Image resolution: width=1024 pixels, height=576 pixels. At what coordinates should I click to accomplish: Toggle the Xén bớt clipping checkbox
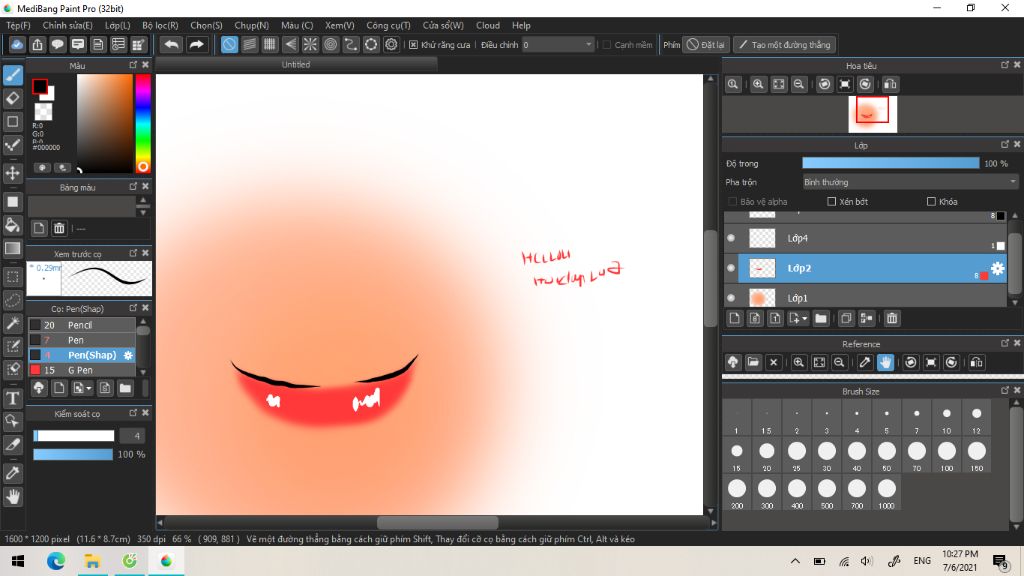tap(832, 202)
